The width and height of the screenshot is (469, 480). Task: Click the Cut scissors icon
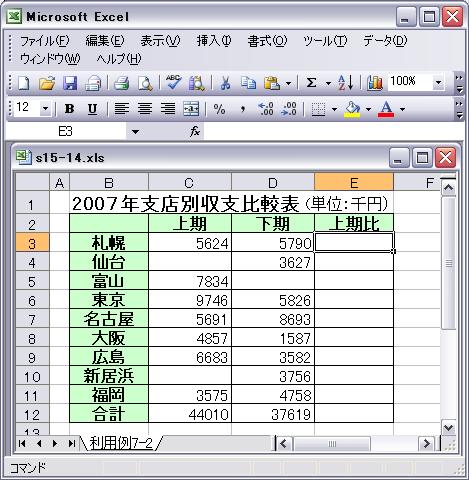tap(226, 83)
